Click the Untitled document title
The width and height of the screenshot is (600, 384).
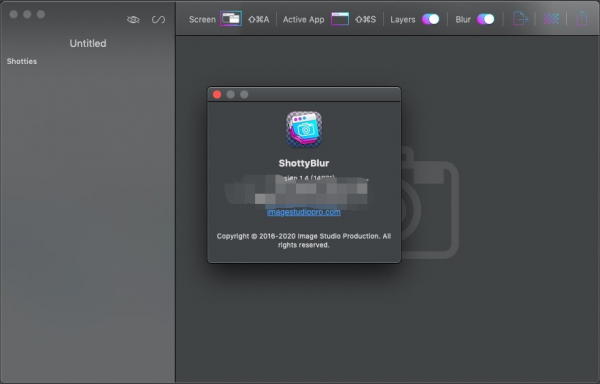(88, 43)
